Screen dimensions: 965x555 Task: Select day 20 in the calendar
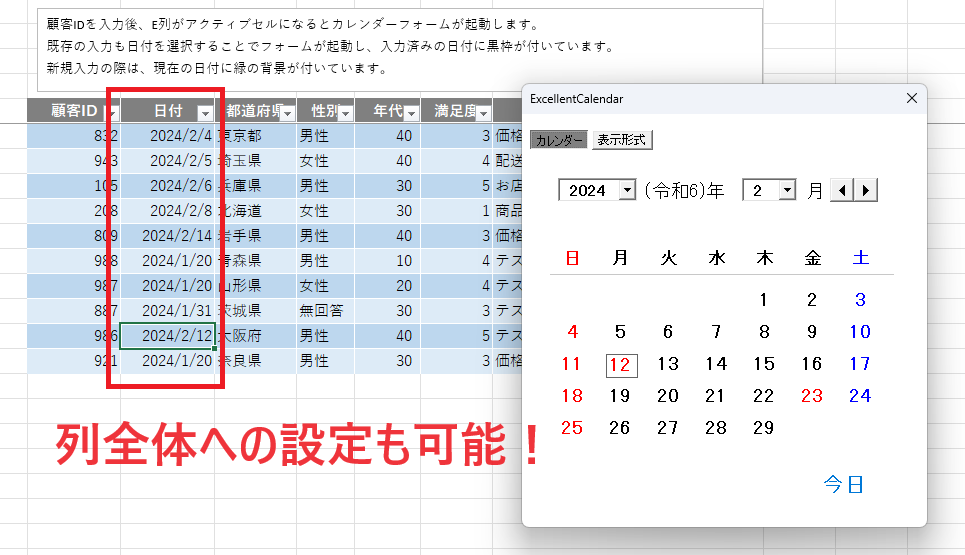668,396
